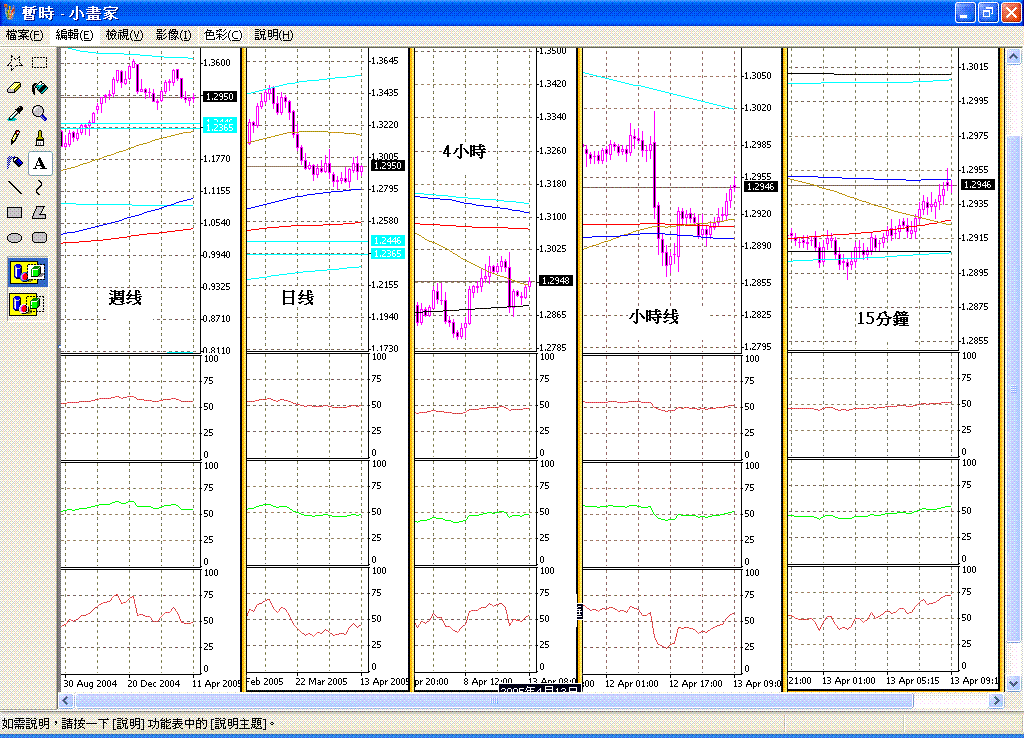Select the Rounded Rectangle tool

40,238
